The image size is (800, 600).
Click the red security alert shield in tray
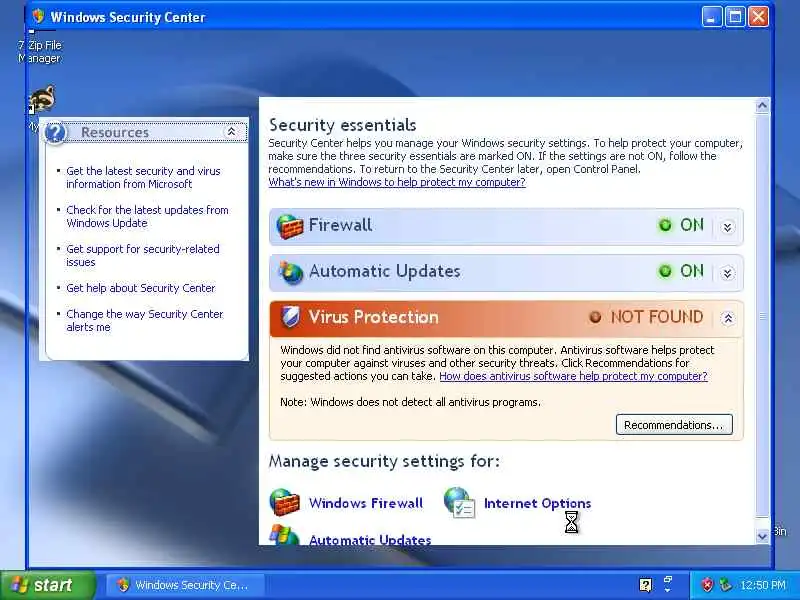pyautogui.click(x=707, y=585)
